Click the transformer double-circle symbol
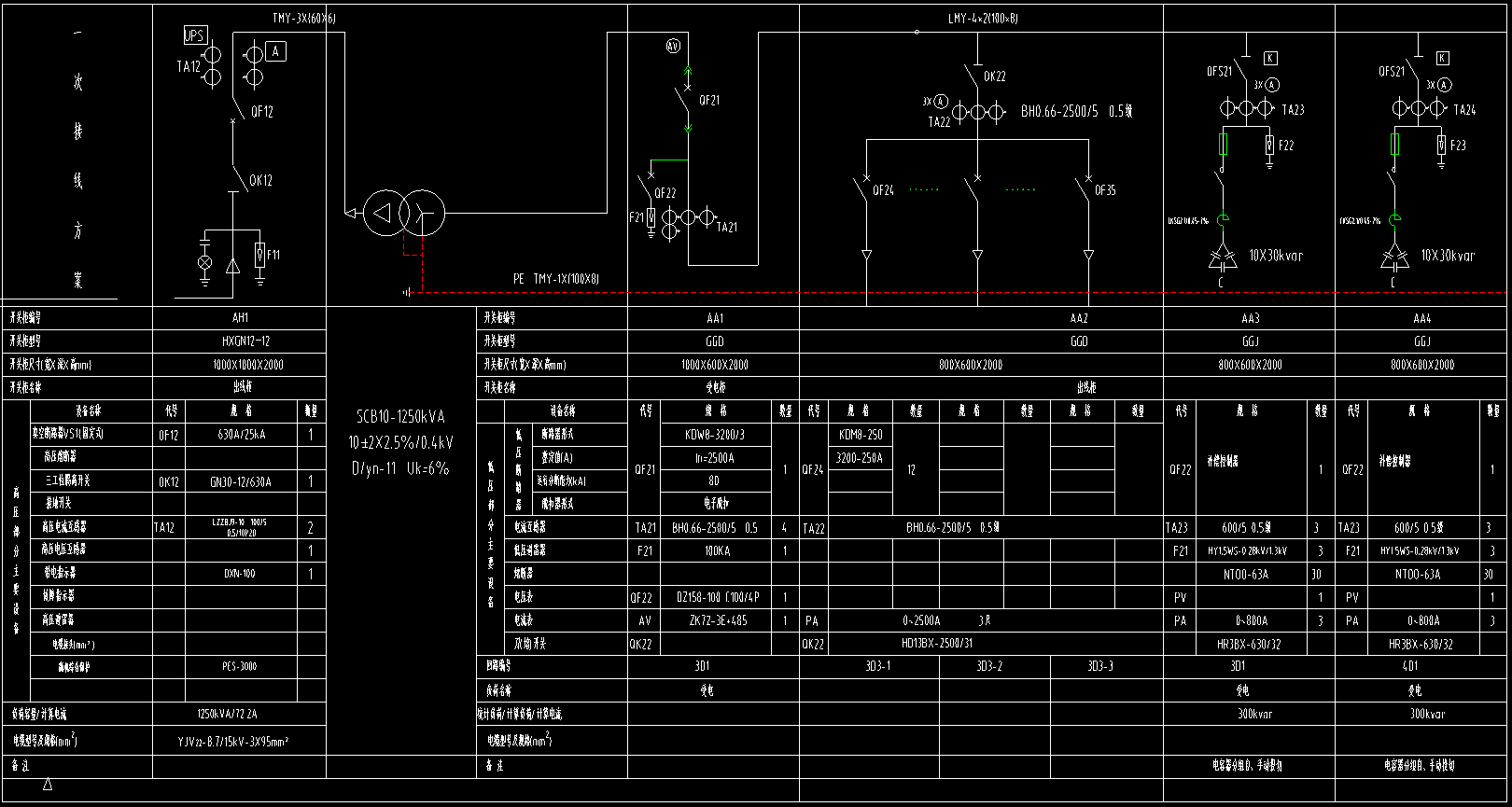Image resolution: width=1512 pixels, height=807 pixels. (x=402, y=214)
